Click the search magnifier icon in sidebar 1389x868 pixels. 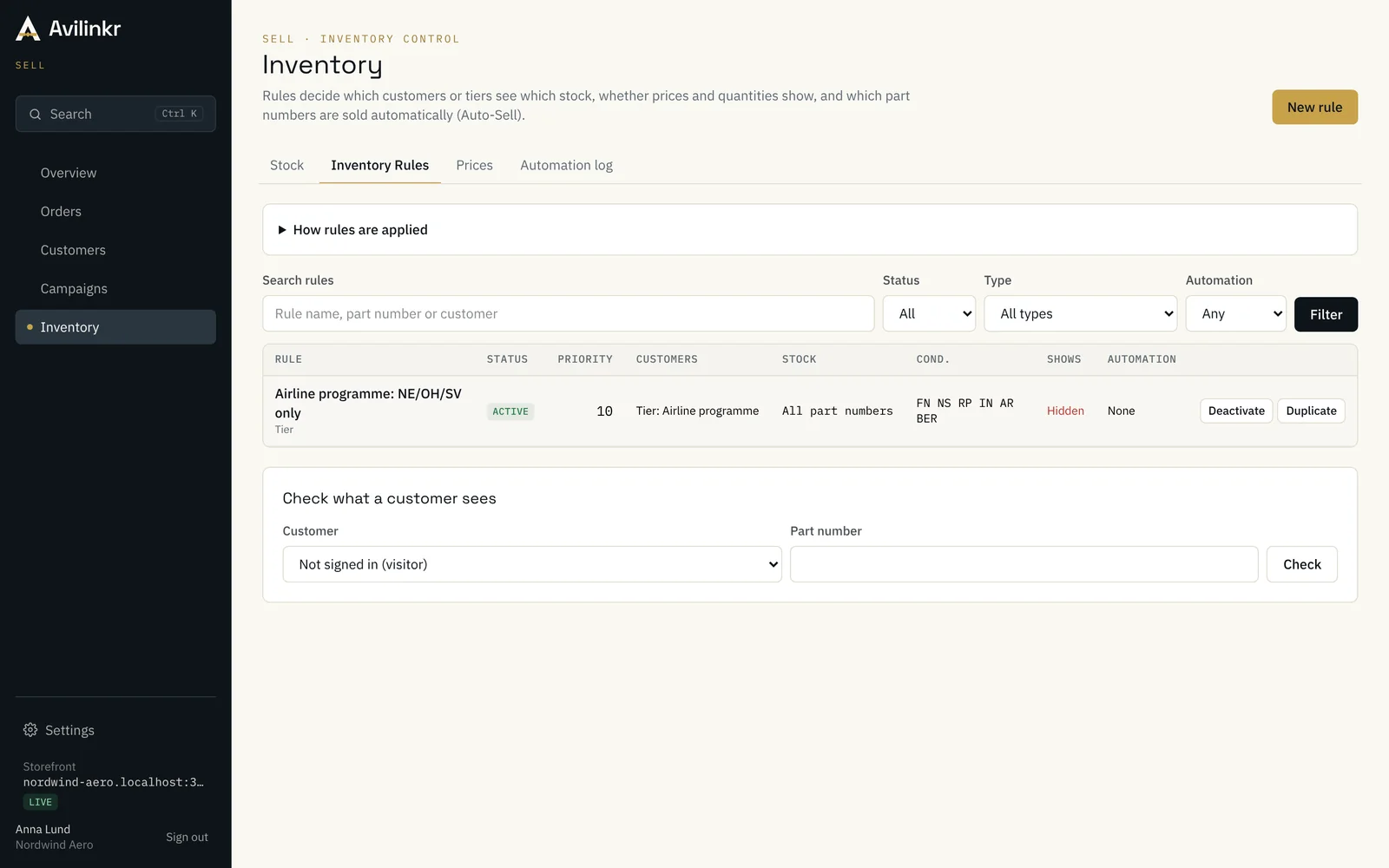click(x=36, y=114)
